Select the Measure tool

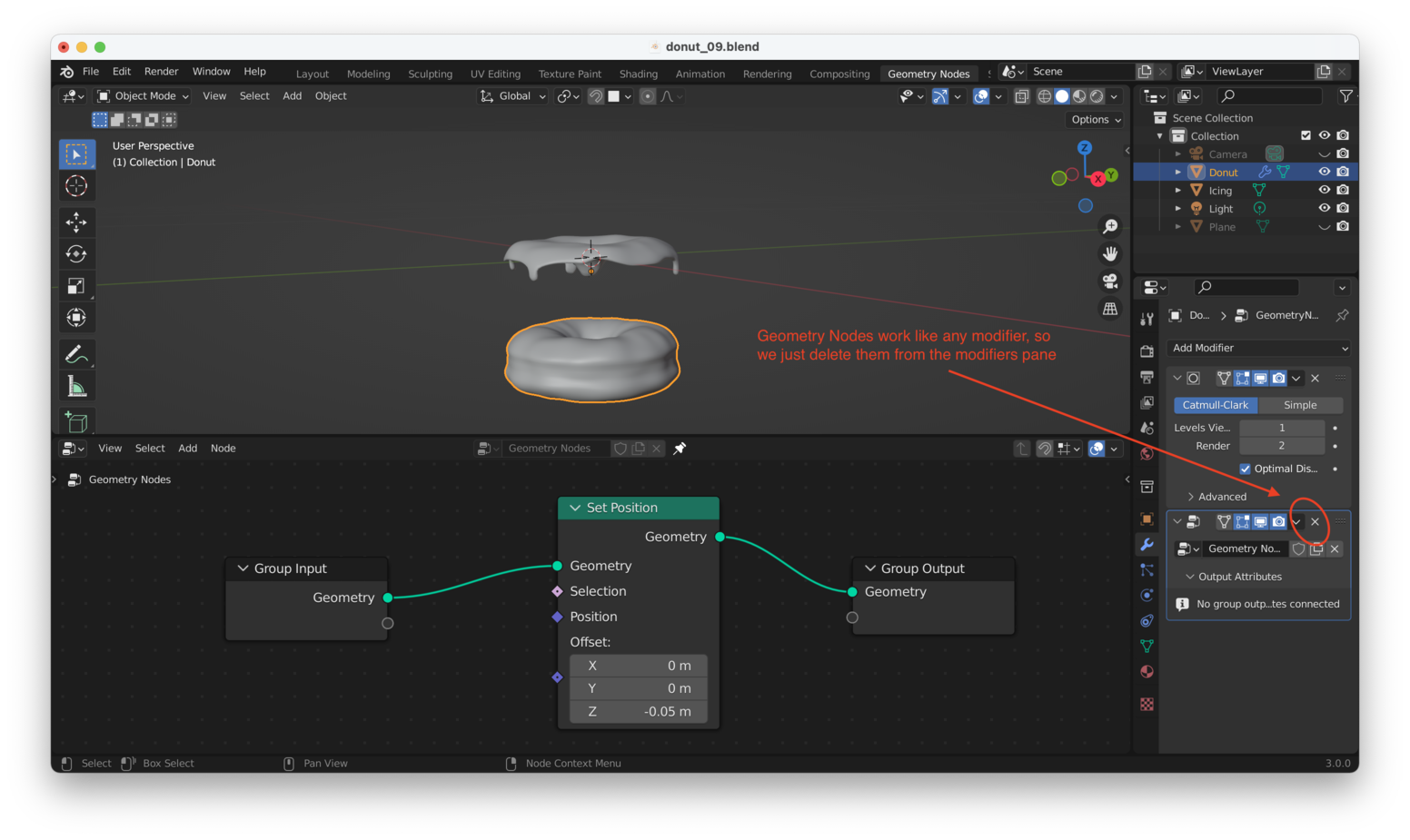pyautogui.click(x=77, y=385)
